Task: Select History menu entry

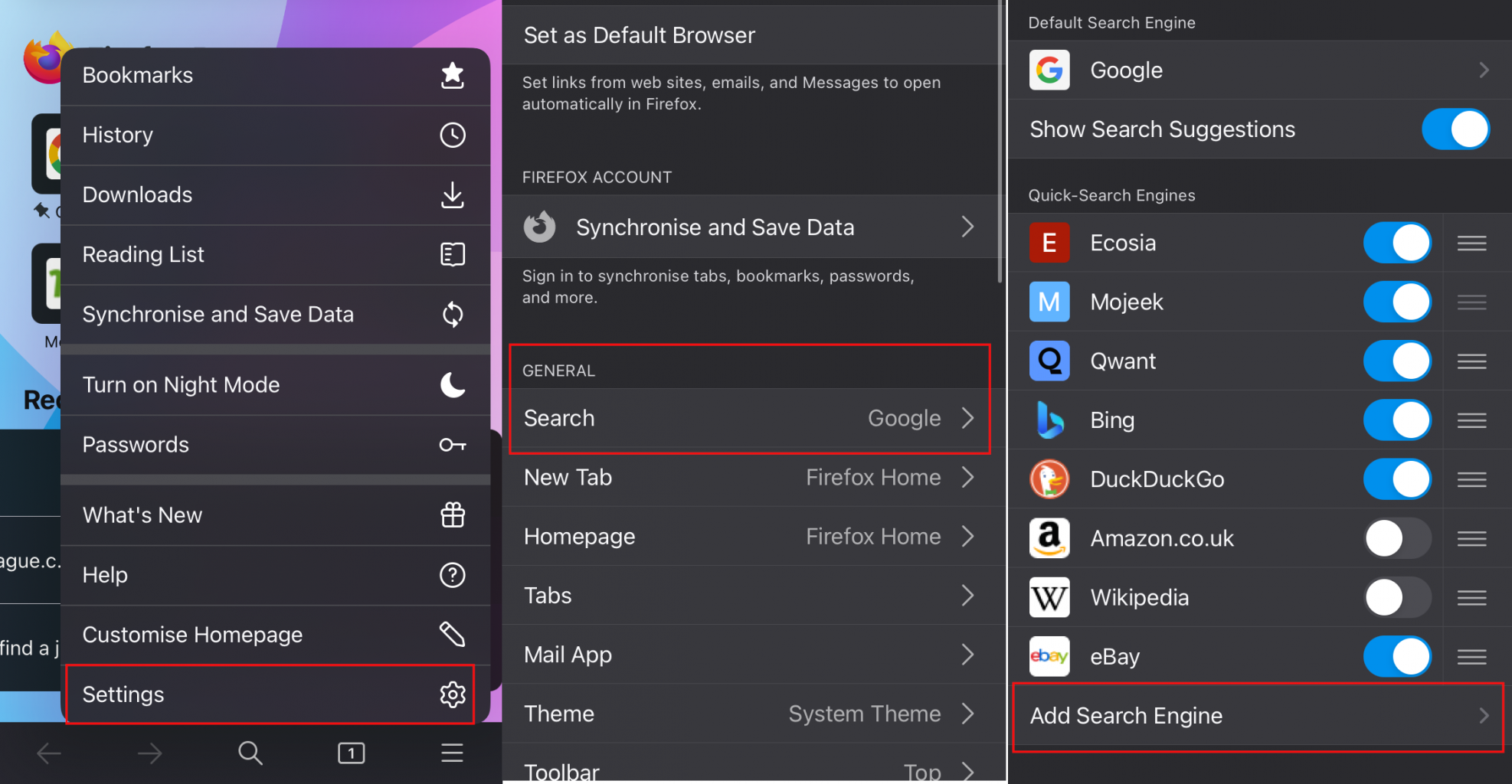Action: point(275,135)
